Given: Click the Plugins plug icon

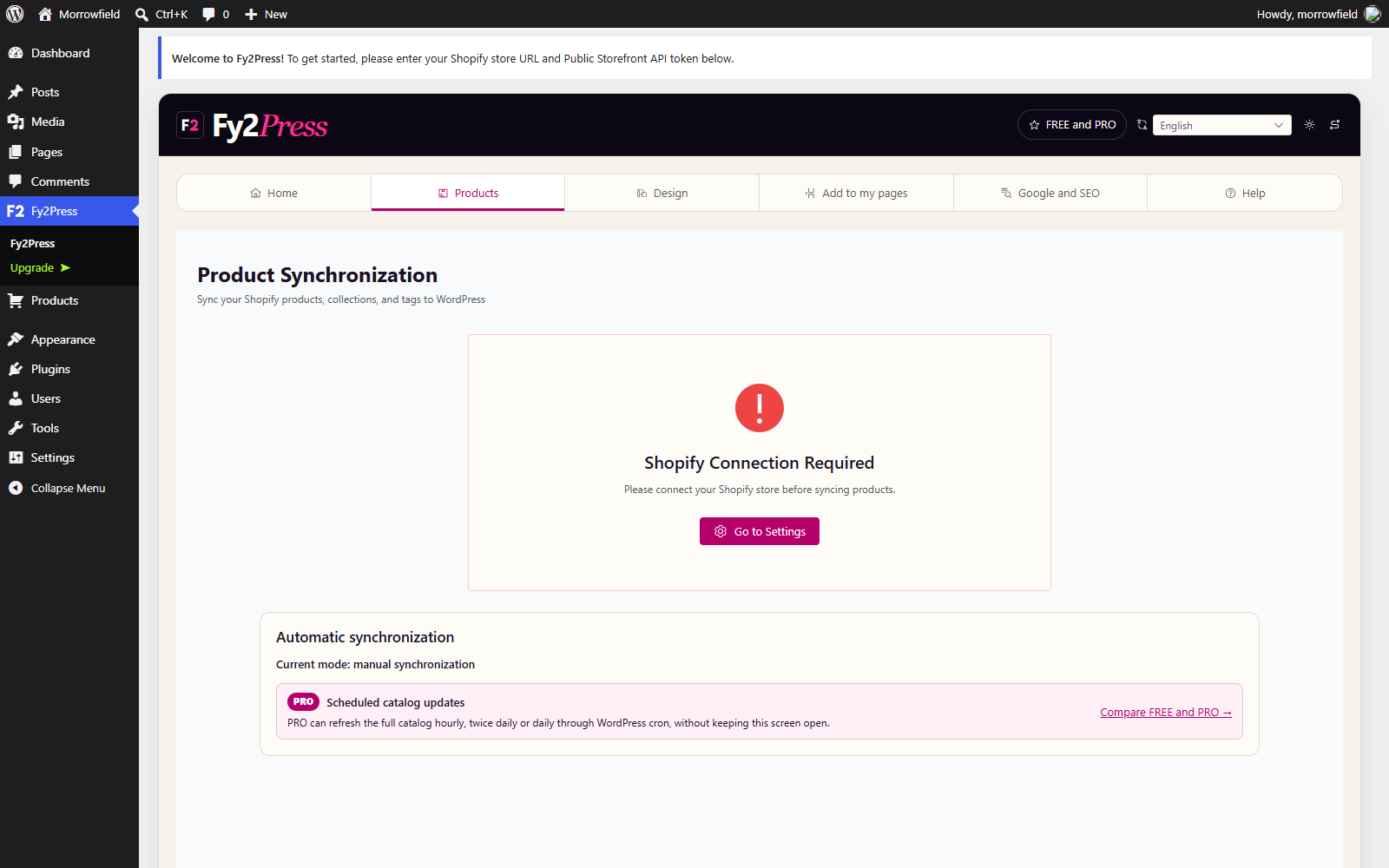Looking at the screenshot, I should point(16,369).
